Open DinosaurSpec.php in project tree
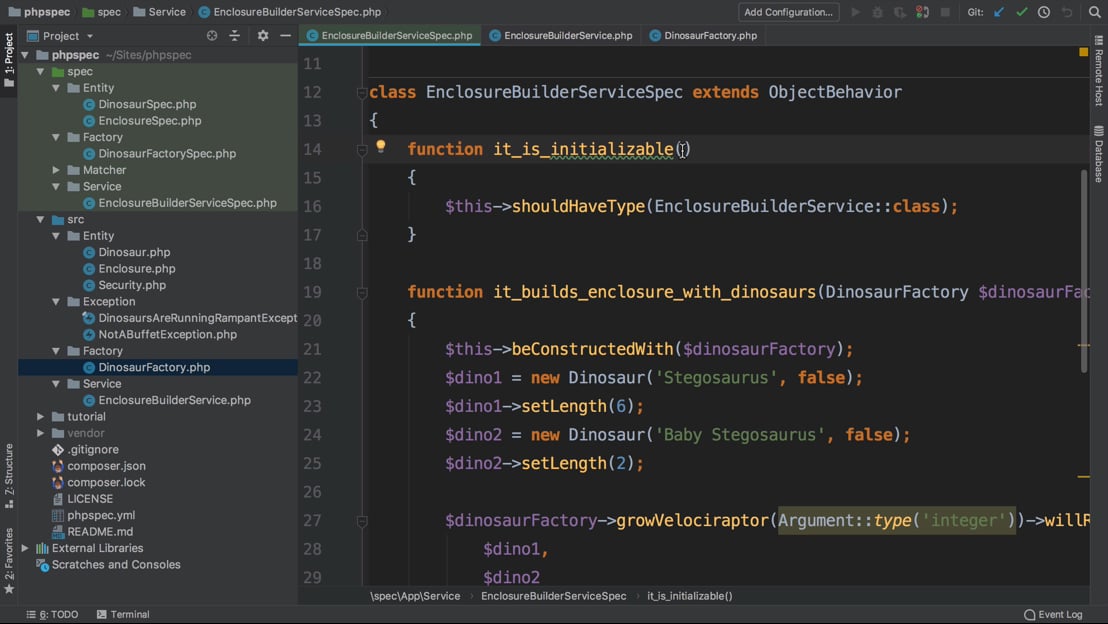The height and width of the screenshot is (624, 1108). tap(147, 105)
